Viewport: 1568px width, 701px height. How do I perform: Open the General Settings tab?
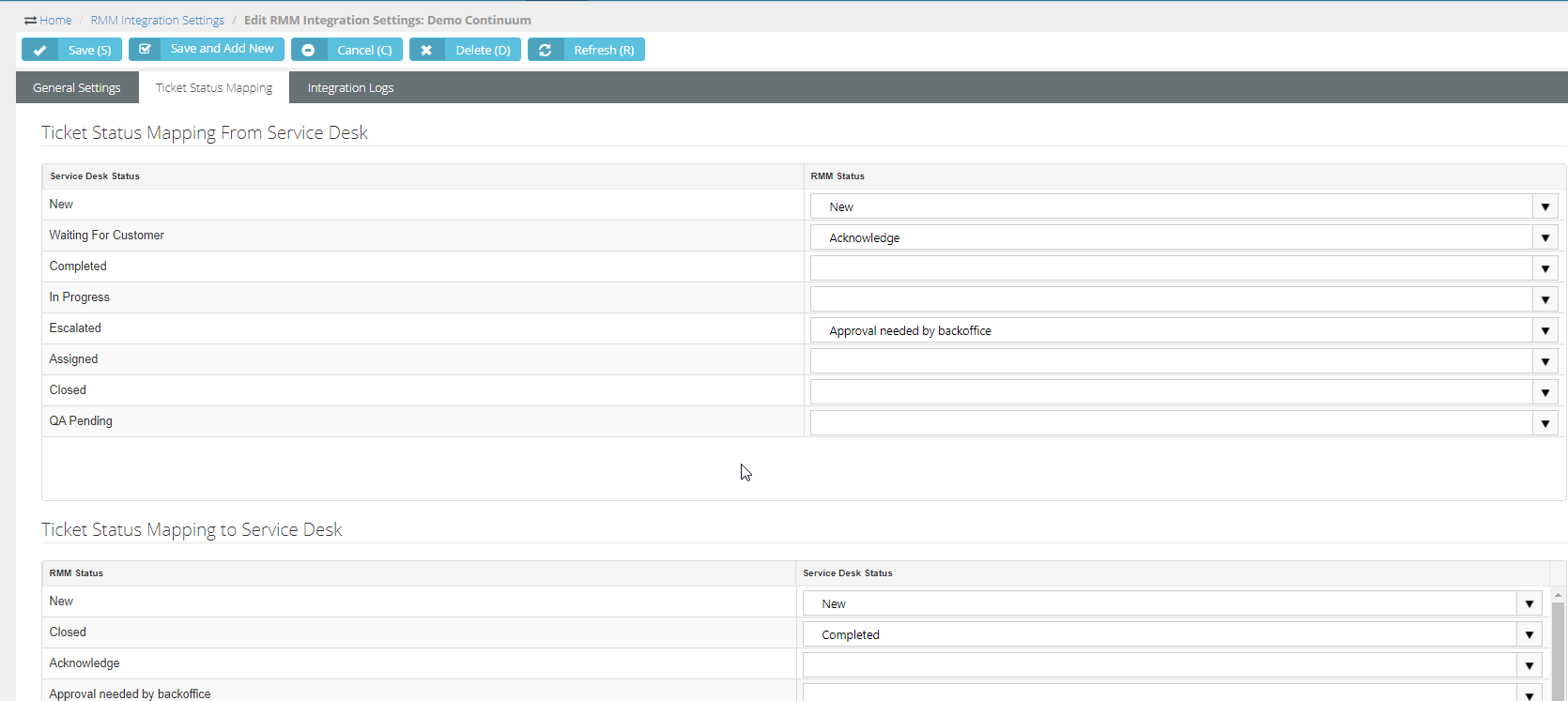(77, 87)
